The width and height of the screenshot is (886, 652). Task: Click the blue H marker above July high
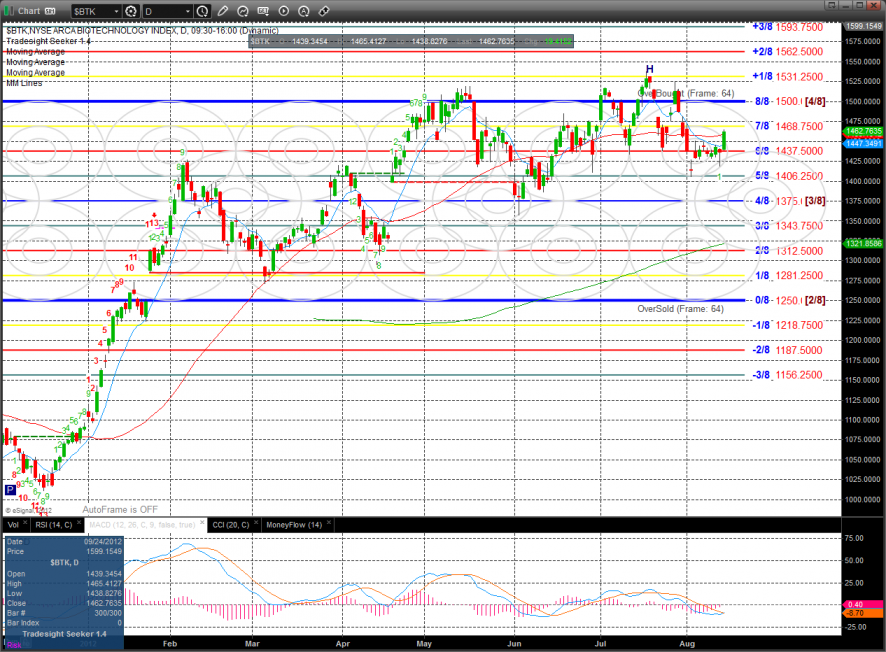tap(649, 69)
